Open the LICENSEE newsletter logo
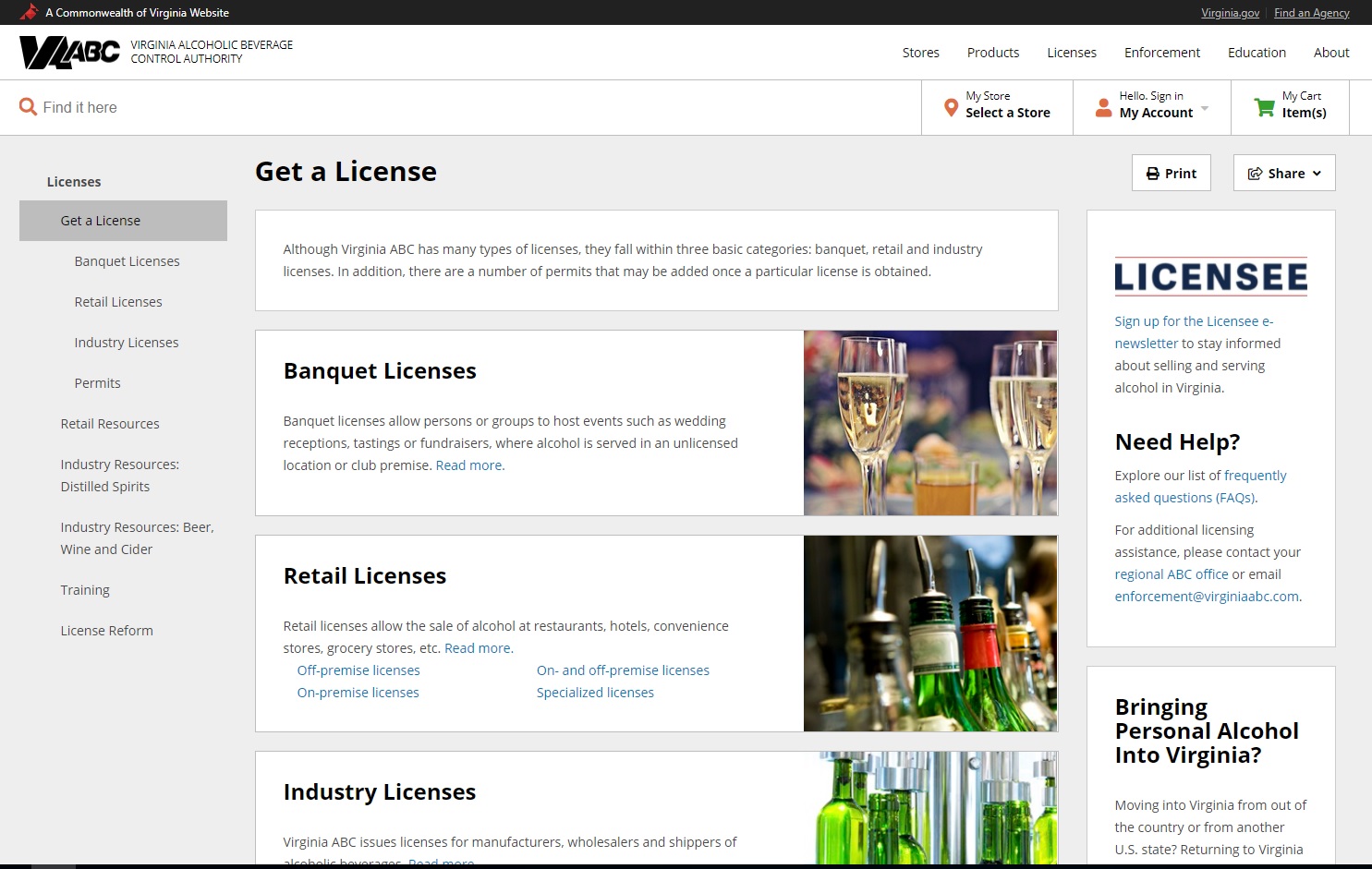 pyautogui.click(x=1210, y=276)
